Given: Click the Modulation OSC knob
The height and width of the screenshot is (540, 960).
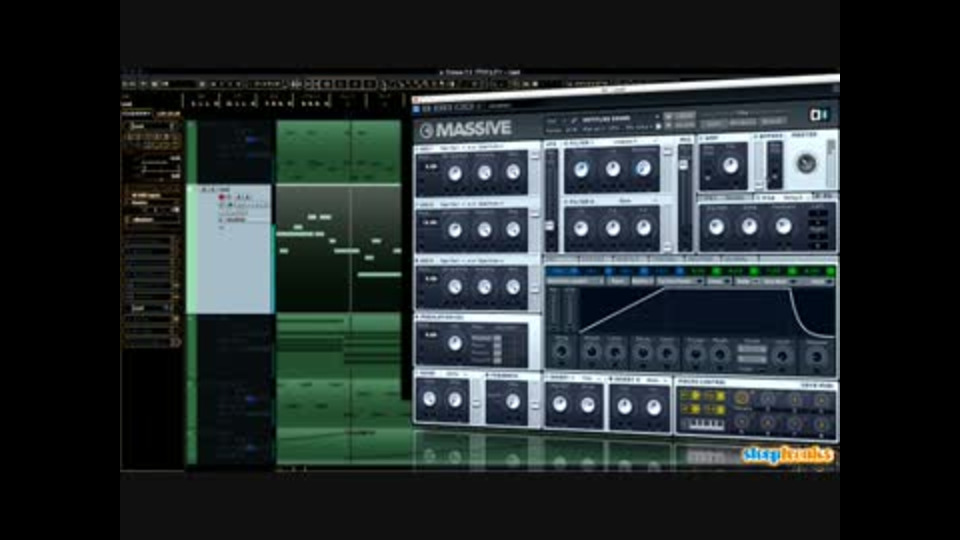Looking at the screenshot, I should 454,343.
